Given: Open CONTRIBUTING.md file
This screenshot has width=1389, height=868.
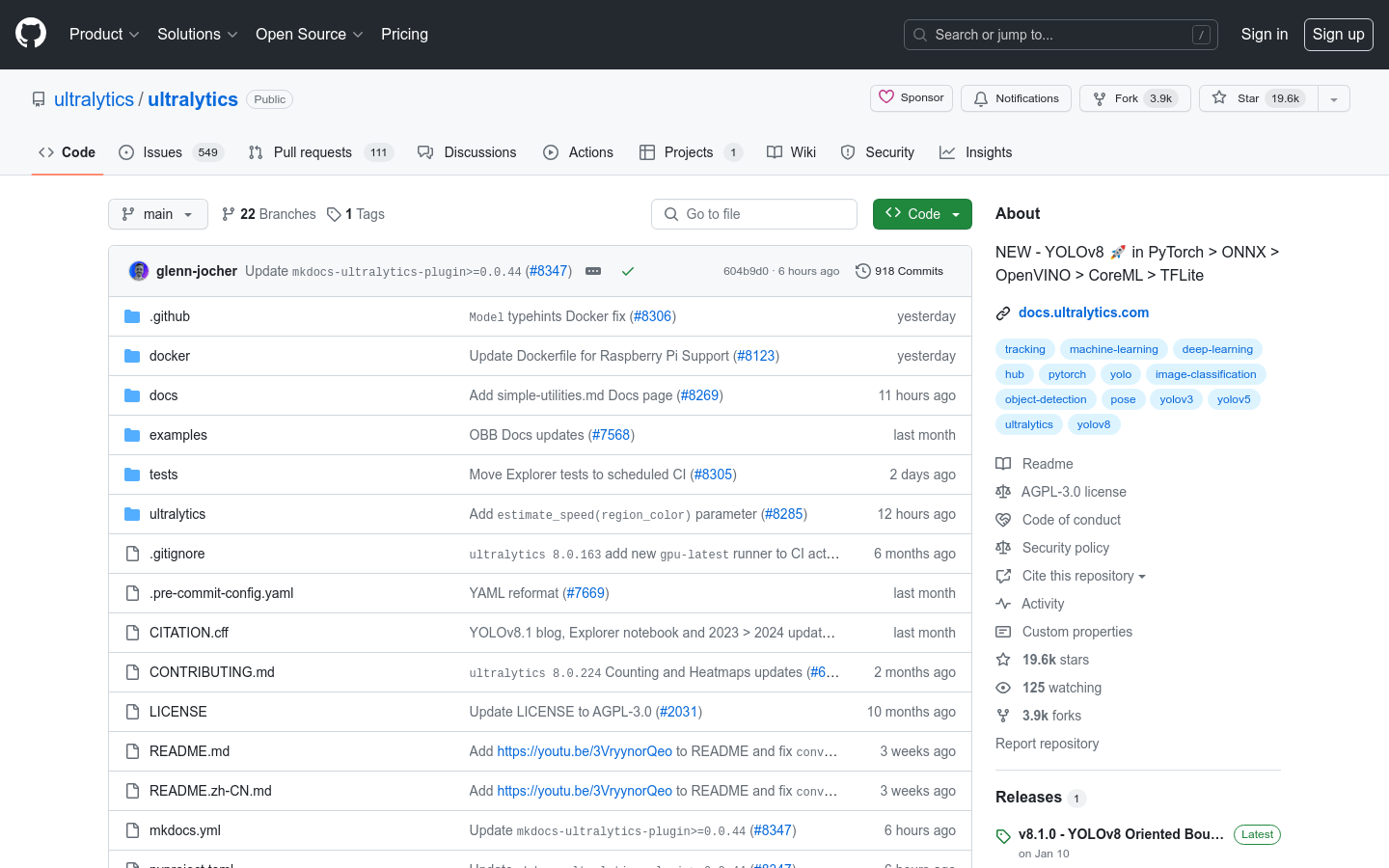Looking at the screenshot, I should tap(212, 672).
